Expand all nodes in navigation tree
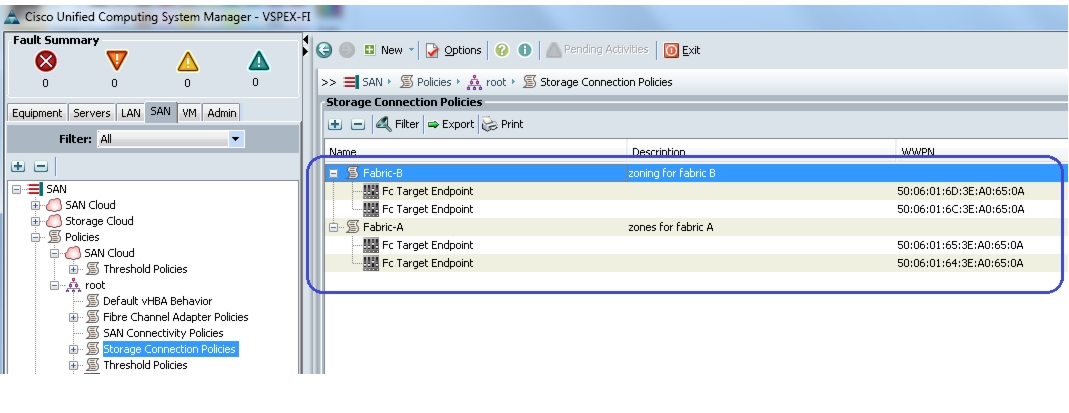The image size is (1069, 413). [x=18, y=166]
